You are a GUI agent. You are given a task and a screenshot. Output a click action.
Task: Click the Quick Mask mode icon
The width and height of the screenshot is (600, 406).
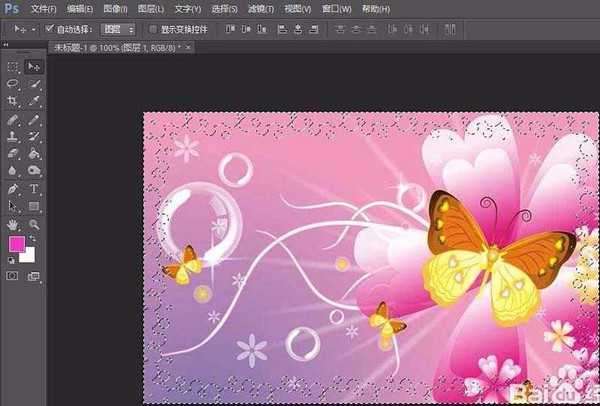coord(13,275)
